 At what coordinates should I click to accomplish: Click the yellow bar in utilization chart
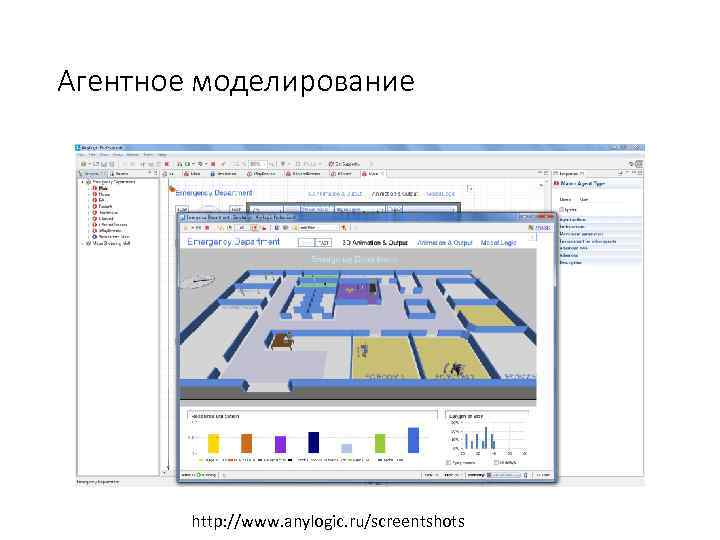[x=214, y=443]
